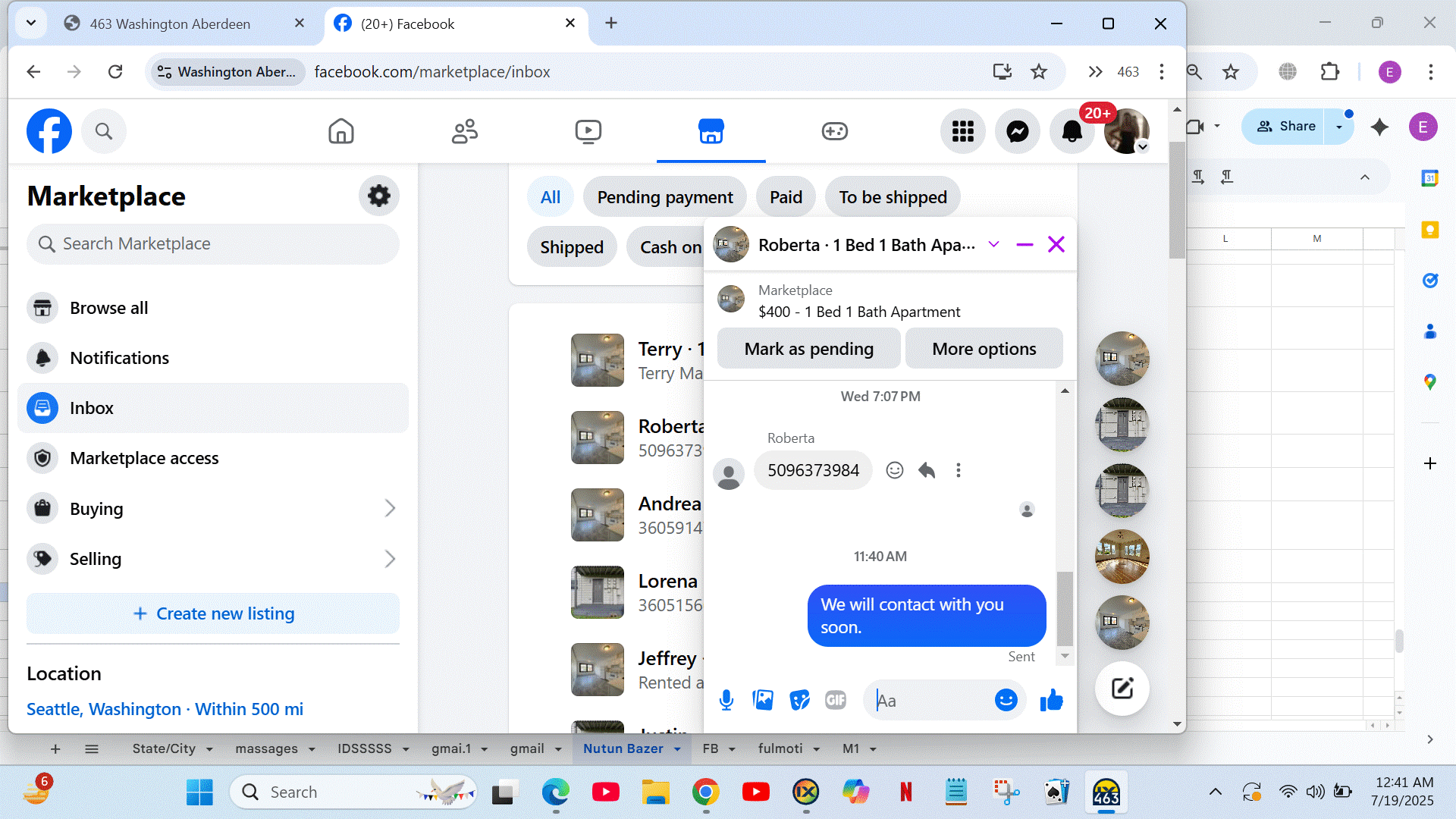Open Notifications in Marketplace sidebar
Image resolution: width=1456 pixels, height=819 pixels.
119,358
